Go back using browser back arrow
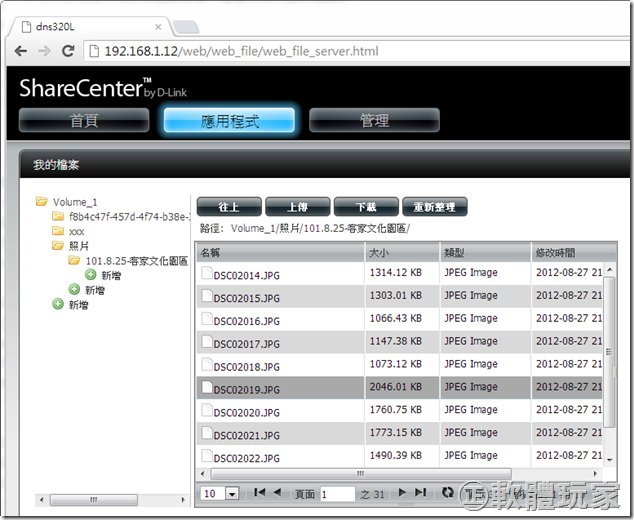This screenshot has height=520, width=634. (21, 51)
